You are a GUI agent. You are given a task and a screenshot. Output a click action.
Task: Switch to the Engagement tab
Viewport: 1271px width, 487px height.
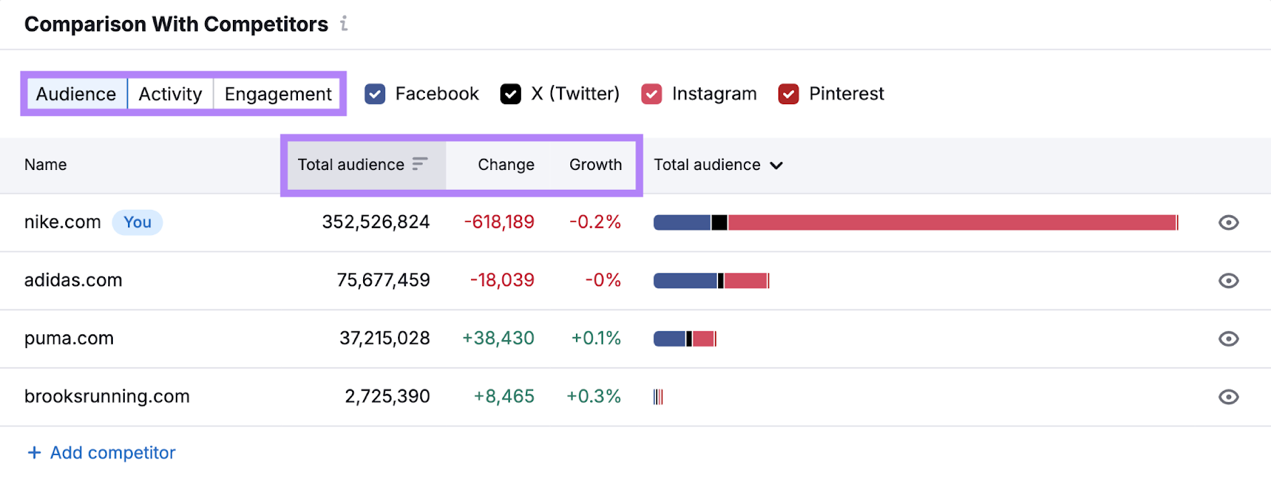(278, 94)
